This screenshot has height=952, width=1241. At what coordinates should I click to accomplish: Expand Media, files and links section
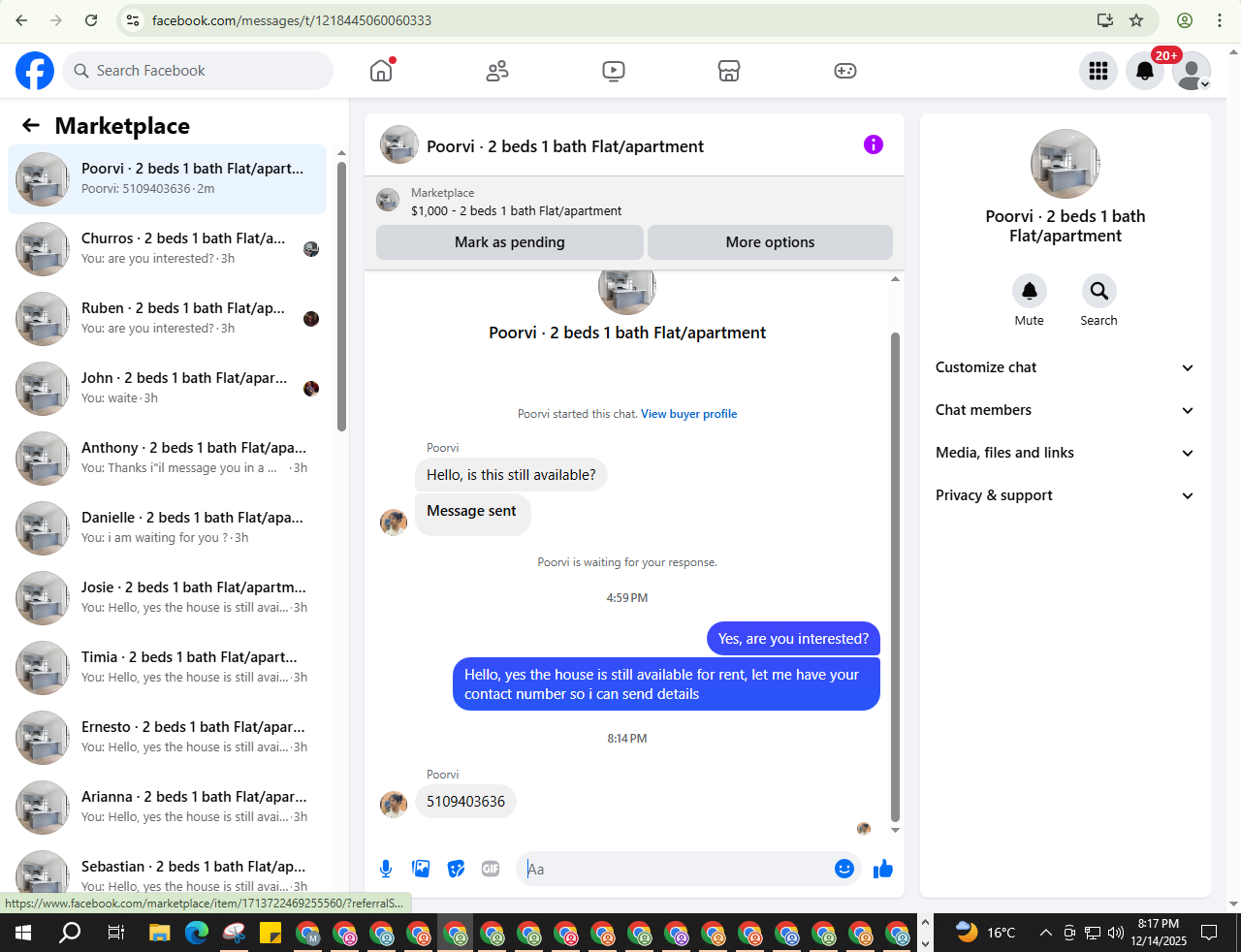pyautogui.click(x=1066, y=453)
